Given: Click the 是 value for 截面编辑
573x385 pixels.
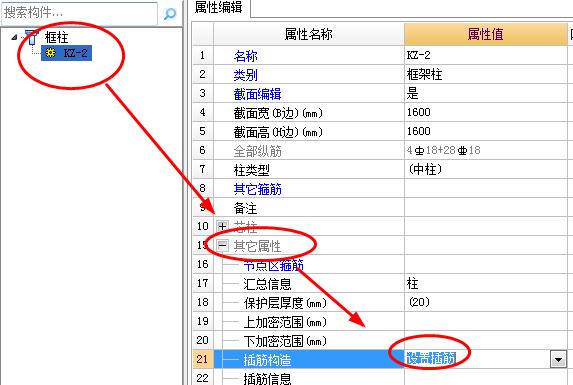Looking at the screenshot, I should 485,94.
